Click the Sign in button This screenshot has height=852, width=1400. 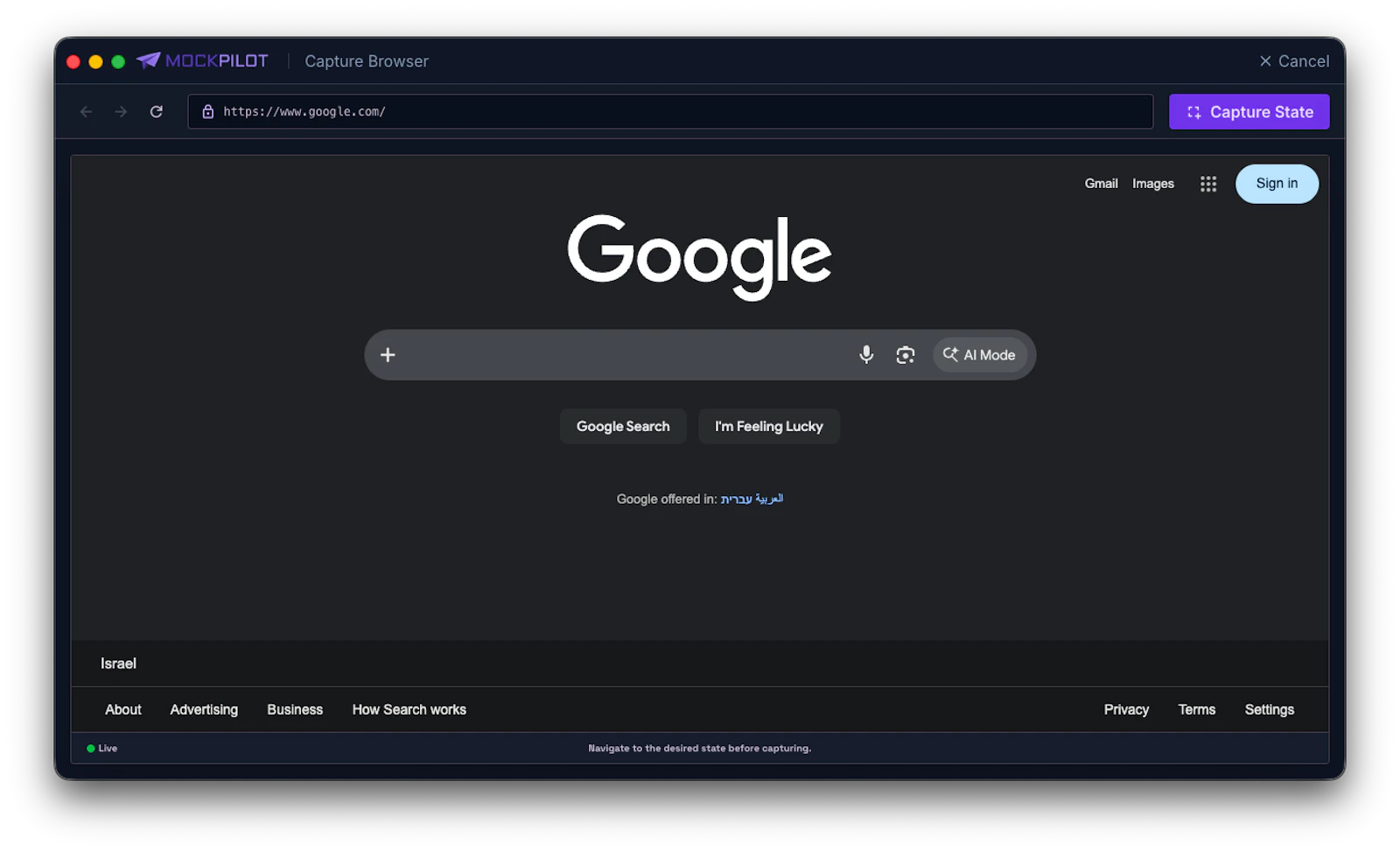coord(1277,184)
